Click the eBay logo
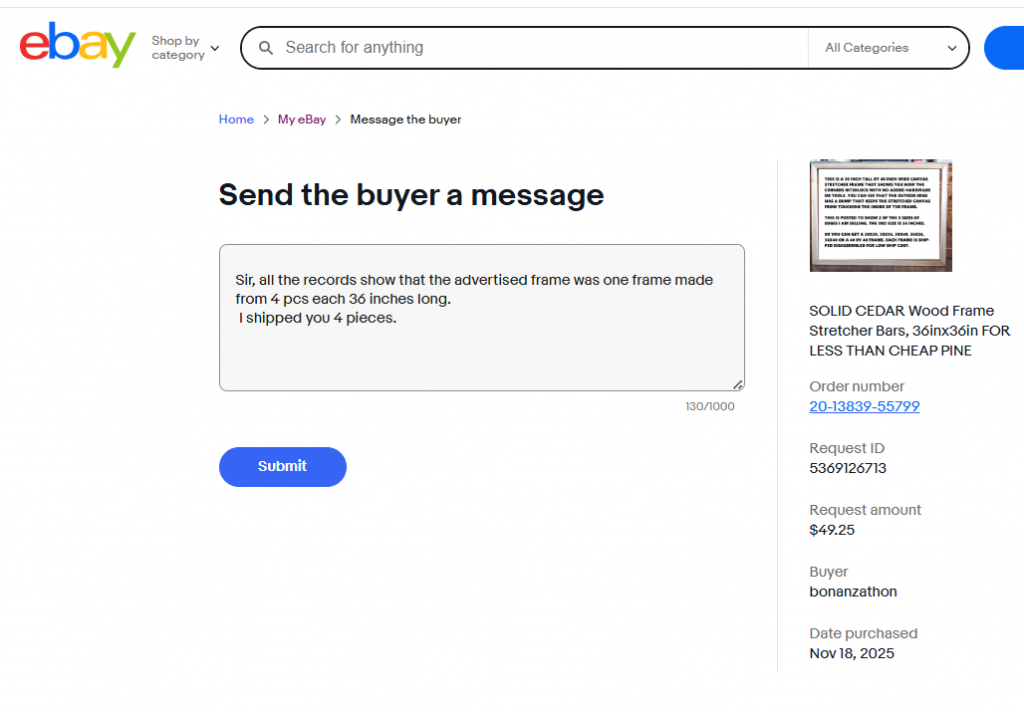 click(77, 46)
